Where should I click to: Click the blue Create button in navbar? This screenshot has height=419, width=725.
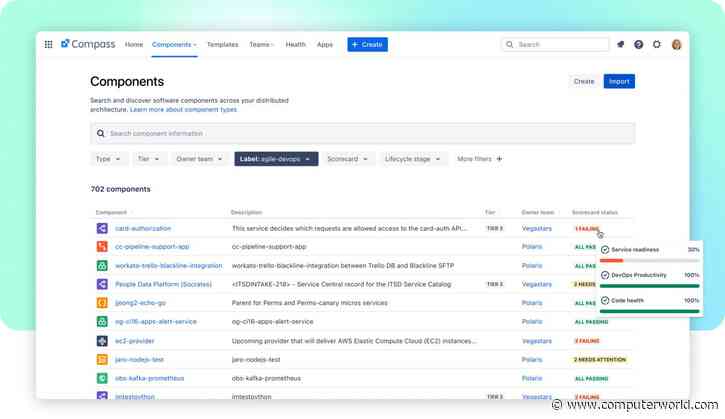pos(368,45)
